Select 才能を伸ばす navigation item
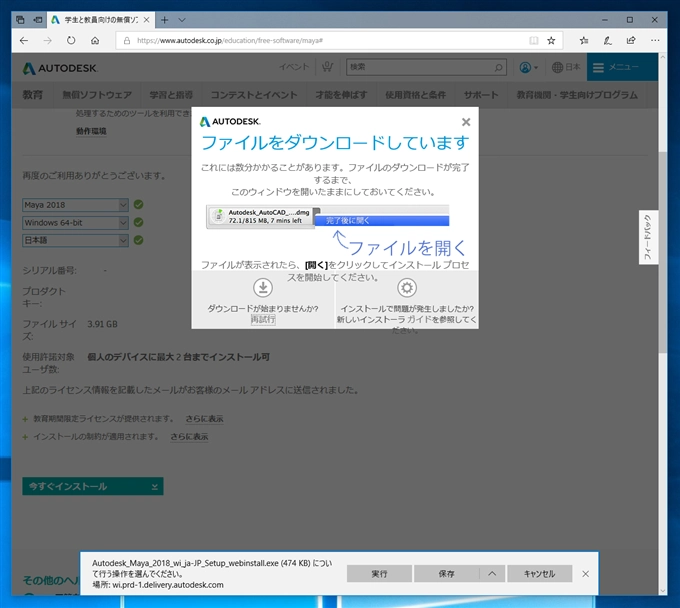680x608 pixels. pyautogui.click(x=341, y=95)
